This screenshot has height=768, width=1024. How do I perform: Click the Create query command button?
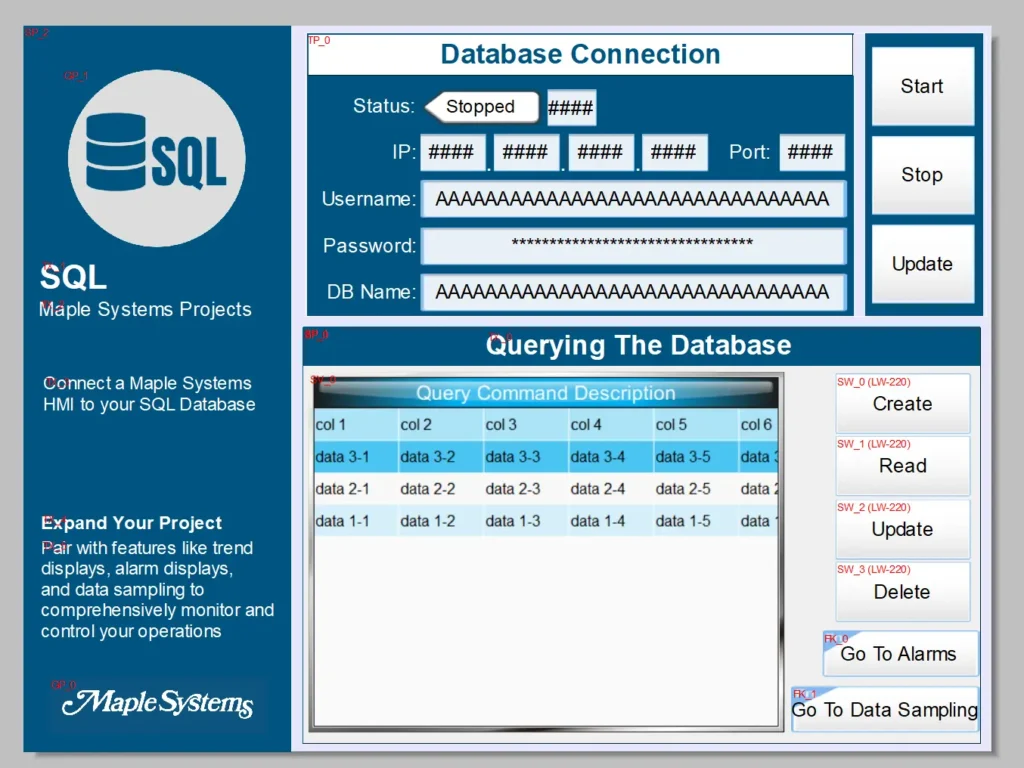902,404
